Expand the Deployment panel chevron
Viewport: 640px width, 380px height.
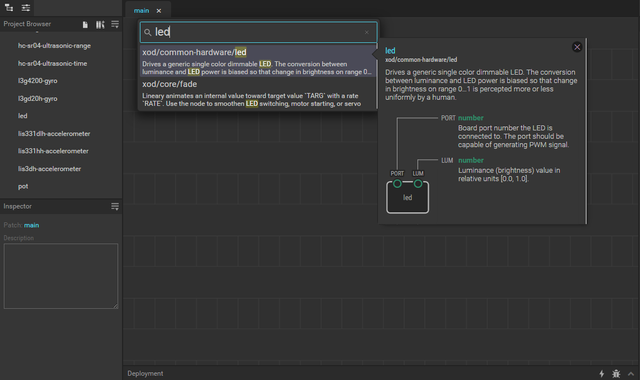(x=631, y=373)
